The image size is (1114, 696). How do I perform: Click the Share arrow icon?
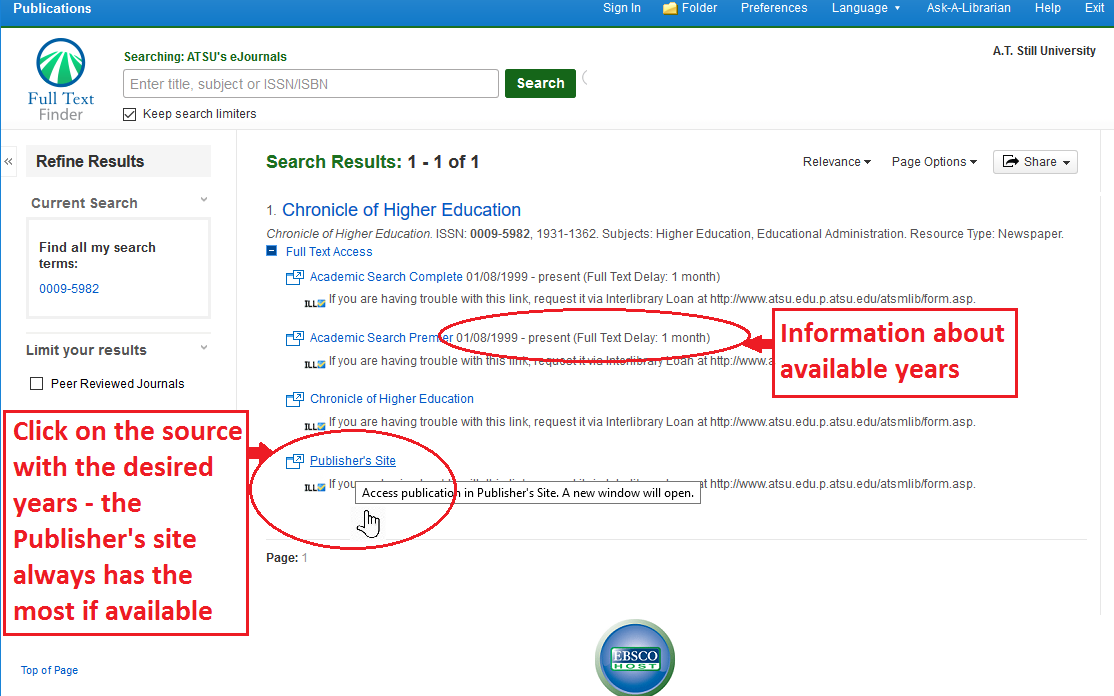coord(1010,161)
